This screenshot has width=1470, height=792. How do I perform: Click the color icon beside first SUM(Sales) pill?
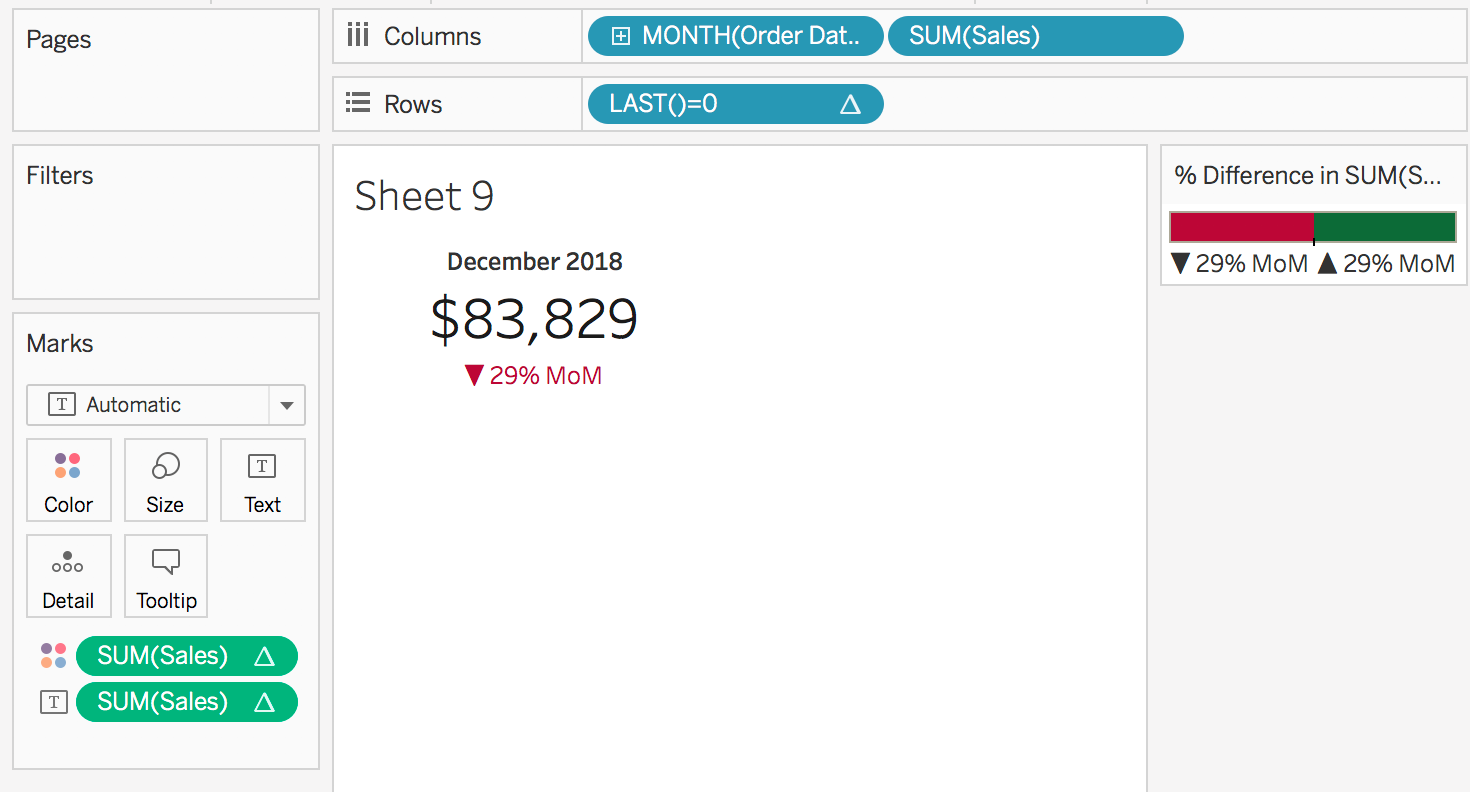[x=53, y=656]
